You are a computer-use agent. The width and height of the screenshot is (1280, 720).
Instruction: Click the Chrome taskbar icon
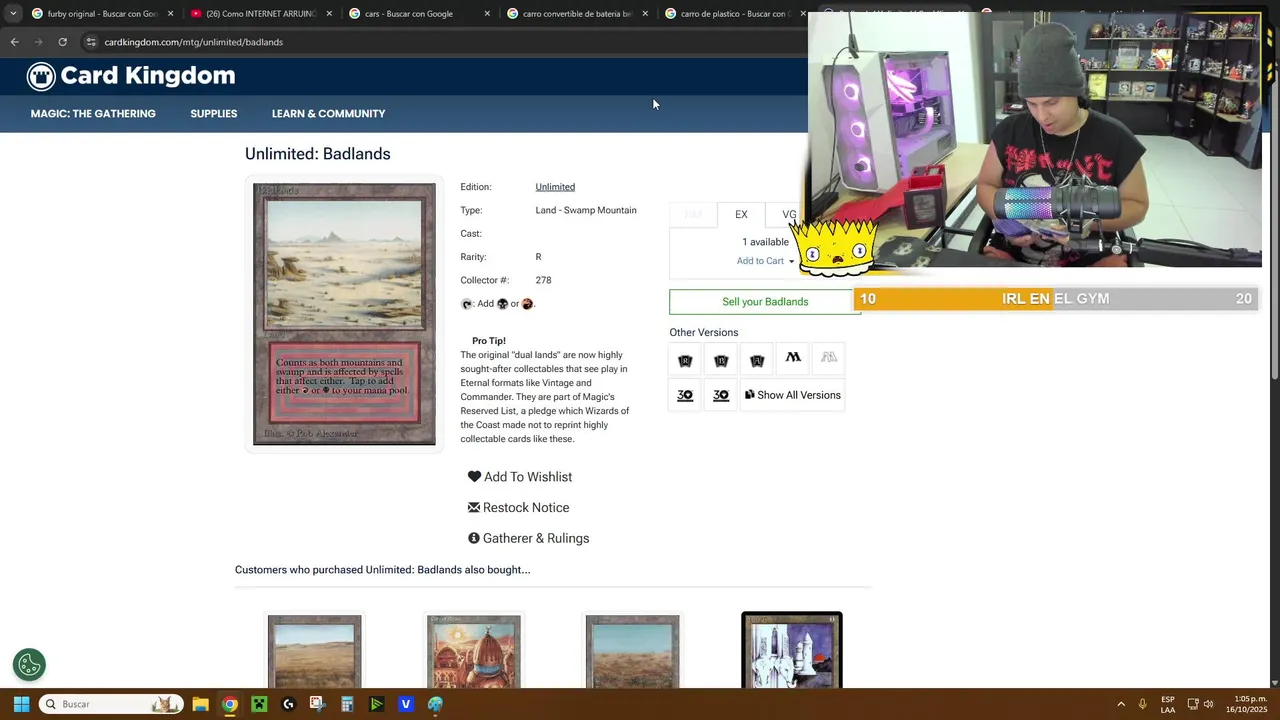[x=230, y=704]
